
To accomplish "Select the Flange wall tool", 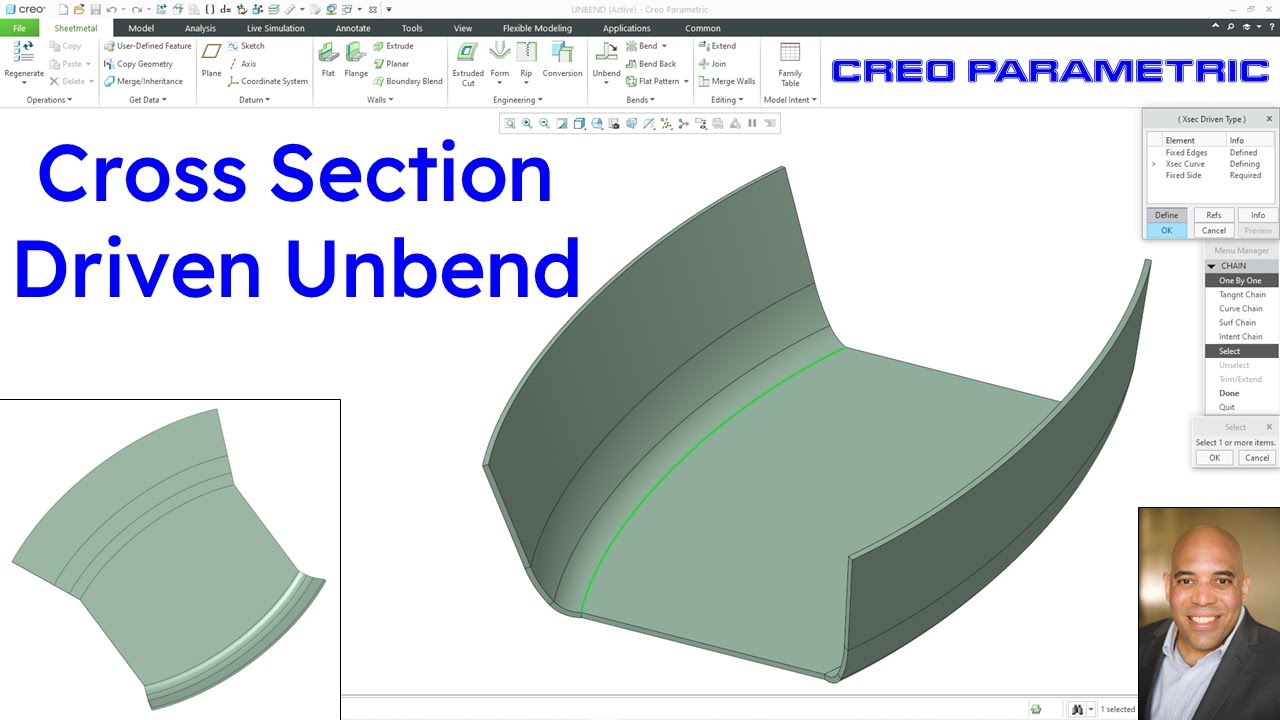I will point(356,59).
